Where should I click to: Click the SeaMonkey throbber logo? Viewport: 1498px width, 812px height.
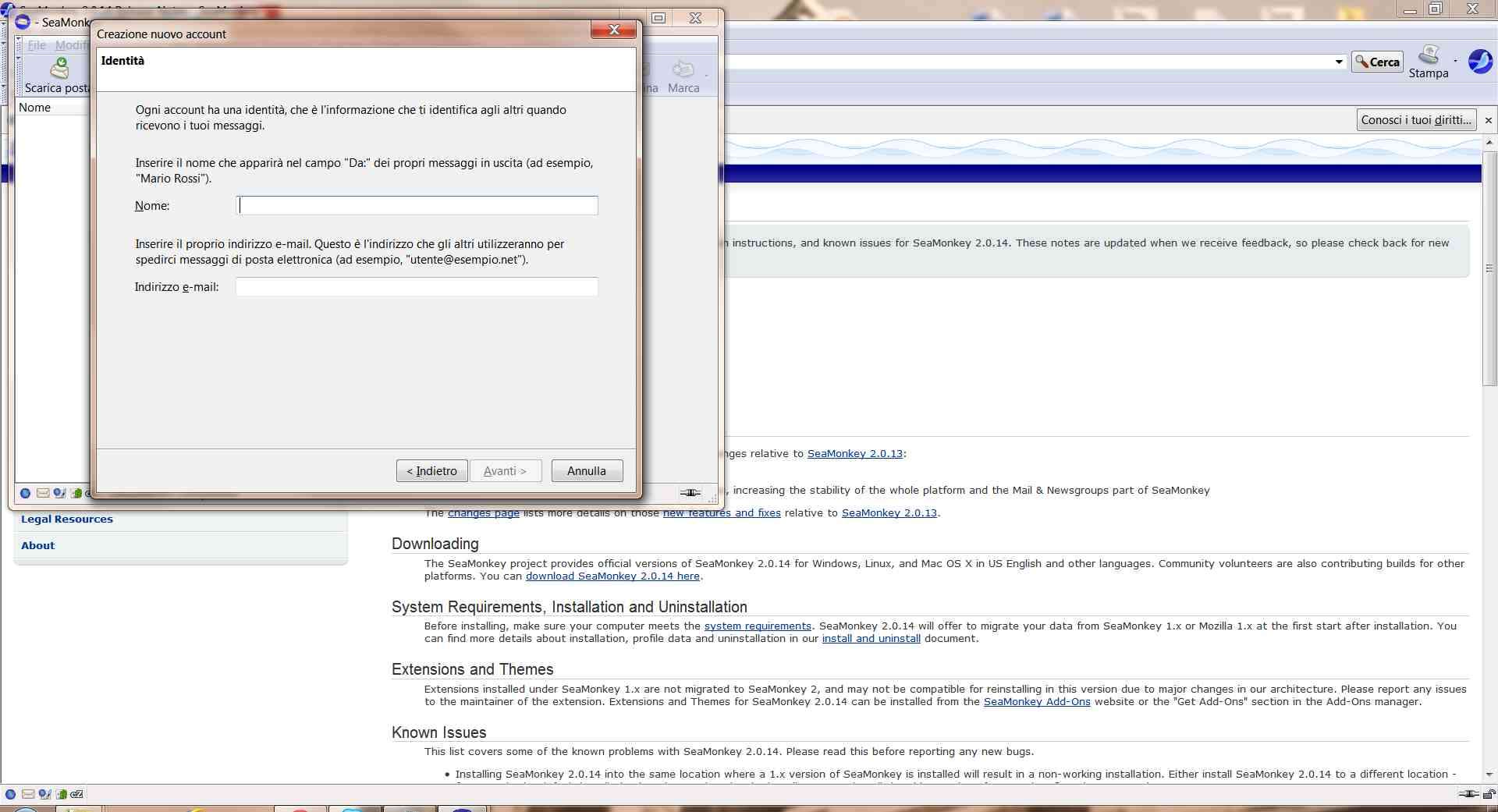1480,61
